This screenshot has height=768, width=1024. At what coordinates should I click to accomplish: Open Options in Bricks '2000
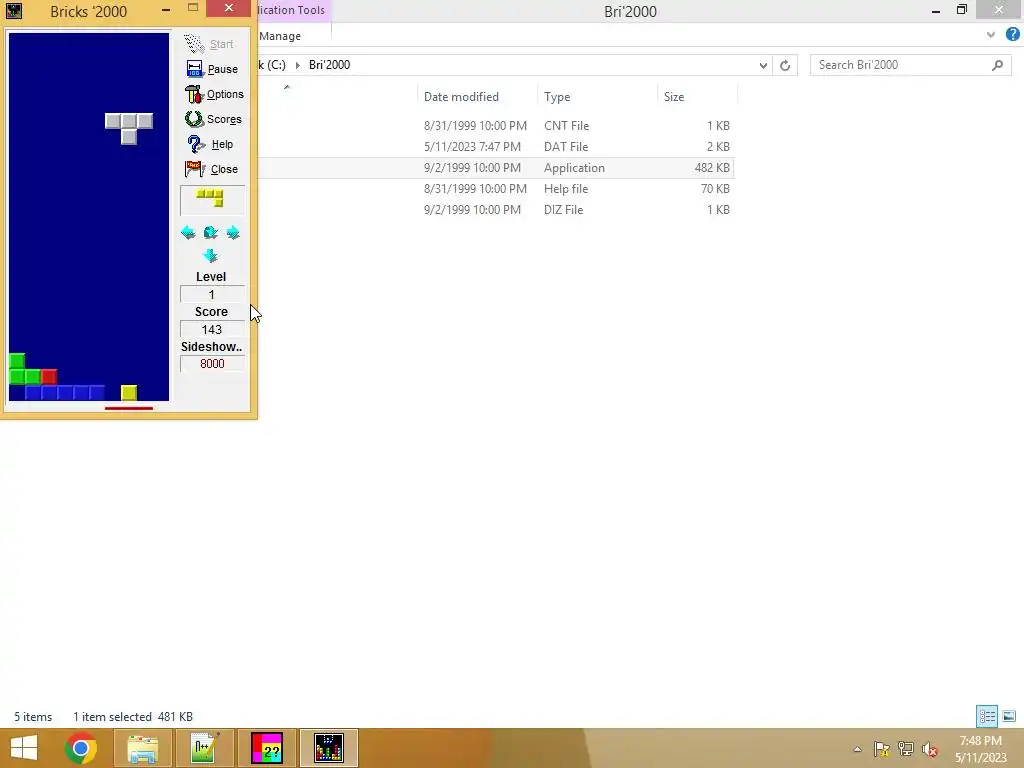coord(214,94)
